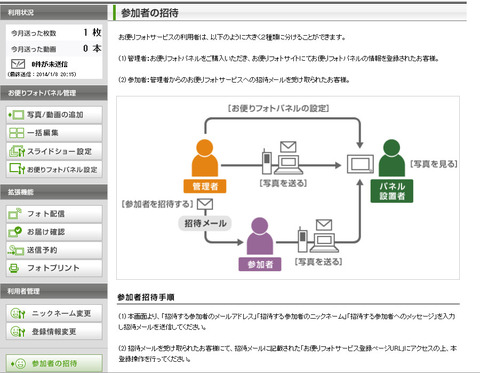The height and width of the screenshot is (373, 480).
Task: Click the photo/video add icon
Action: coord(16,115)
